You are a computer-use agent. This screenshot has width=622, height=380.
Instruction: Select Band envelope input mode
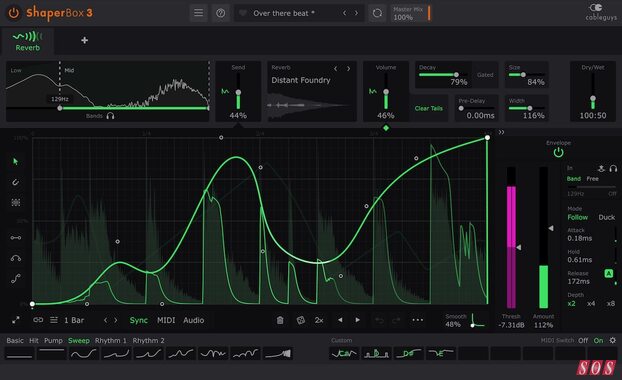(x=574, y=179)
